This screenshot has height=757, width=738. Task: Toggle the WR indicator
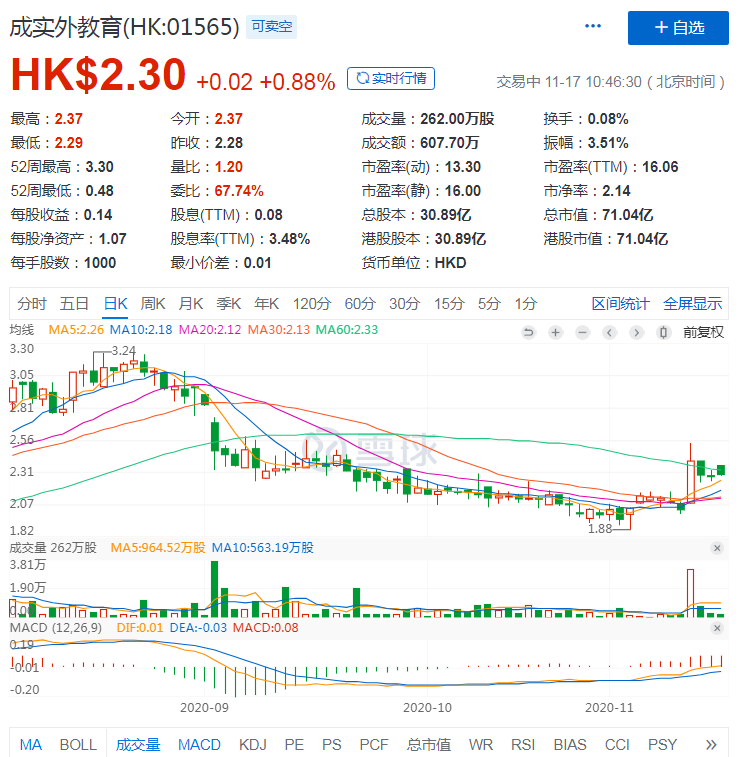coord(481,744)
